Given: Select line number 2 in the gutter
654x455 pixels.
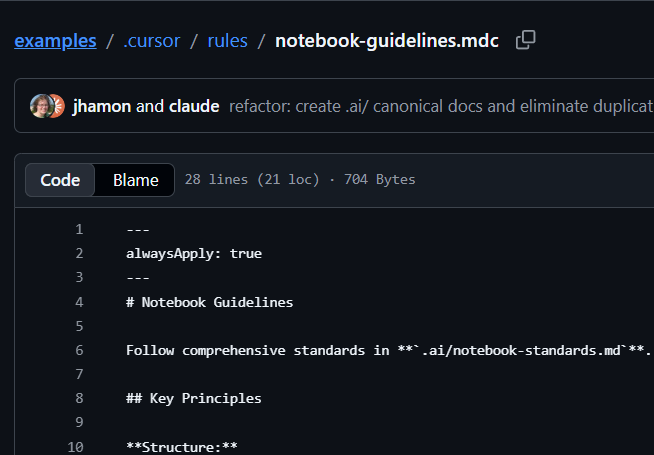Looking at the screenshot, I should pyautogui.click(x=79, y=254).
